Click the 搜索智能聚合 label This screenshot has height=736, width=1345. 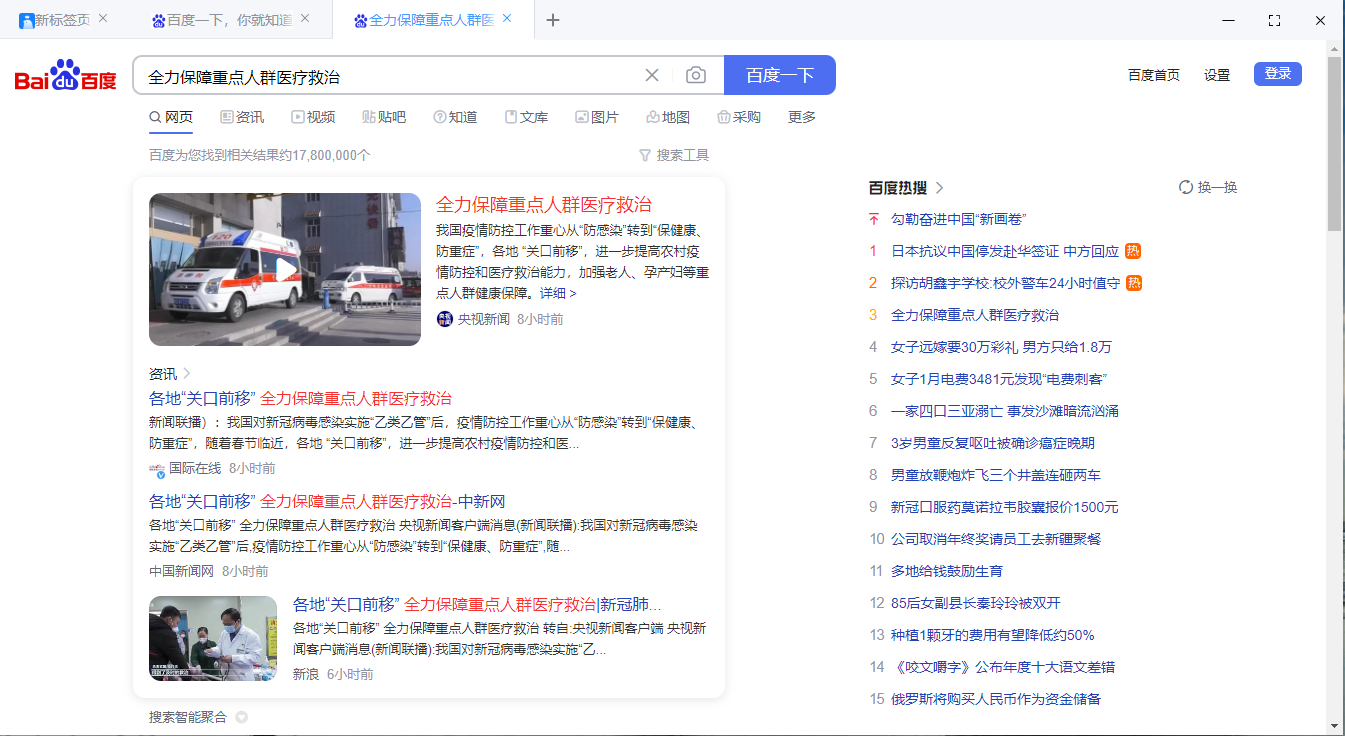(188, 717)
